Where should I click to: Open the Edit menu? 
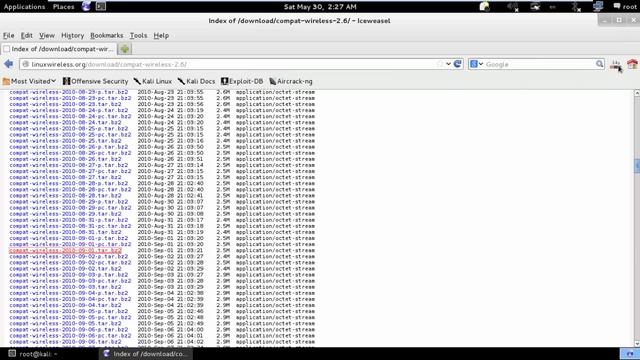[27, 36]
